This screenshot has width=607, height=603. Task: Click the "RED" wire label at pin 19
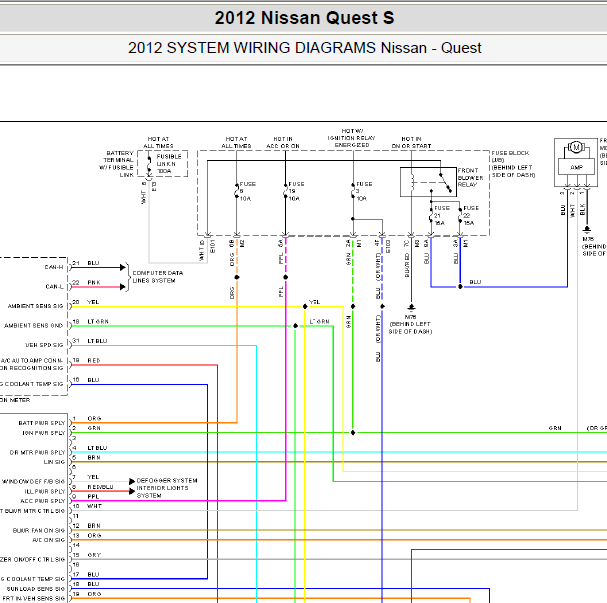94,360
